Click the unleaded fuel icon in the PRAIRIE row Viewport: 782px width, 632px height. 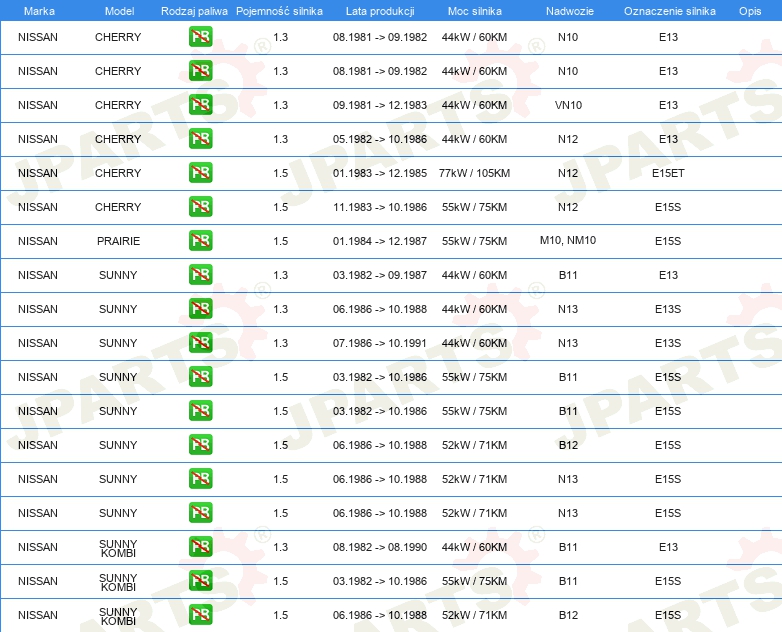pyautogui.click(x=200, y=240)
